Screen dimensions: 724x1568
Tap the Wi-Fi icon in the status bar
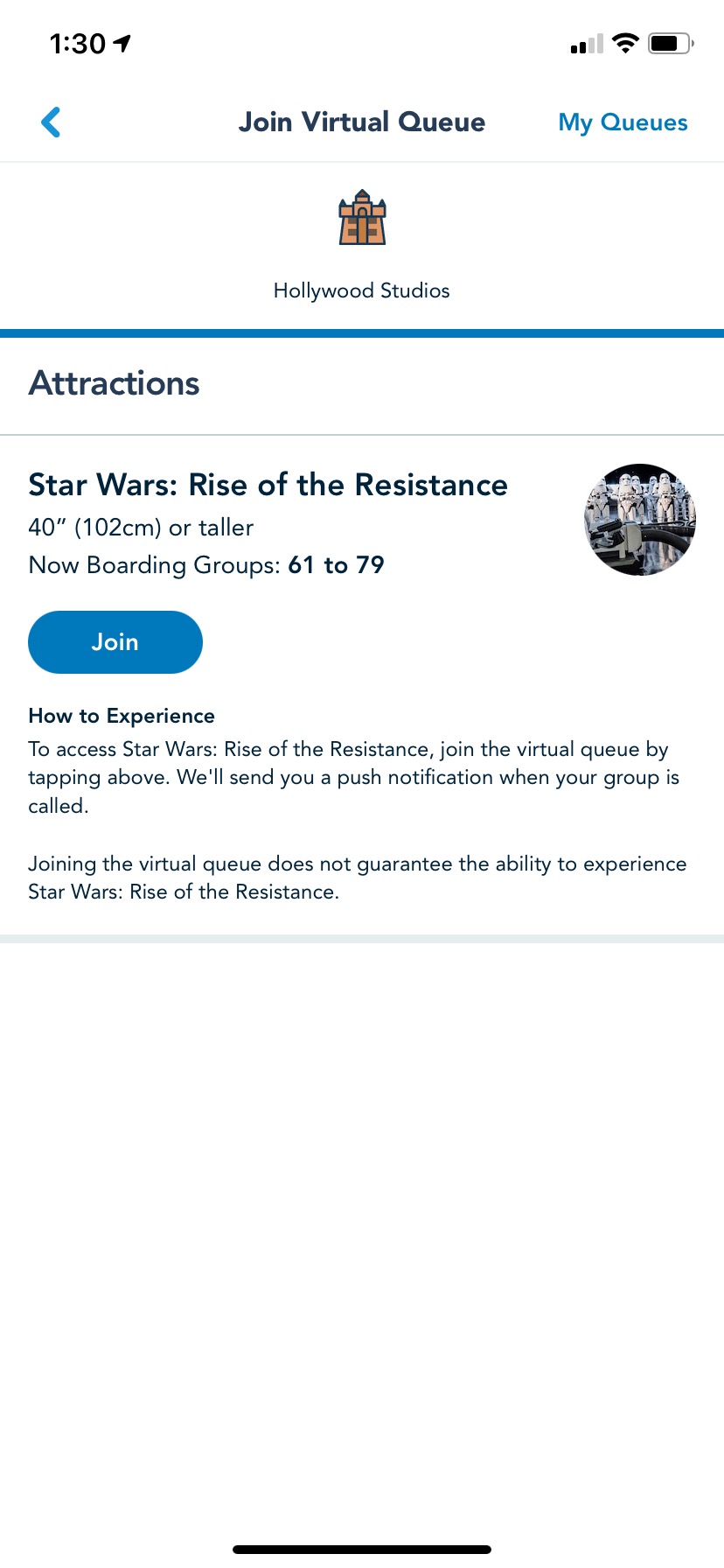tap(625, 43)
